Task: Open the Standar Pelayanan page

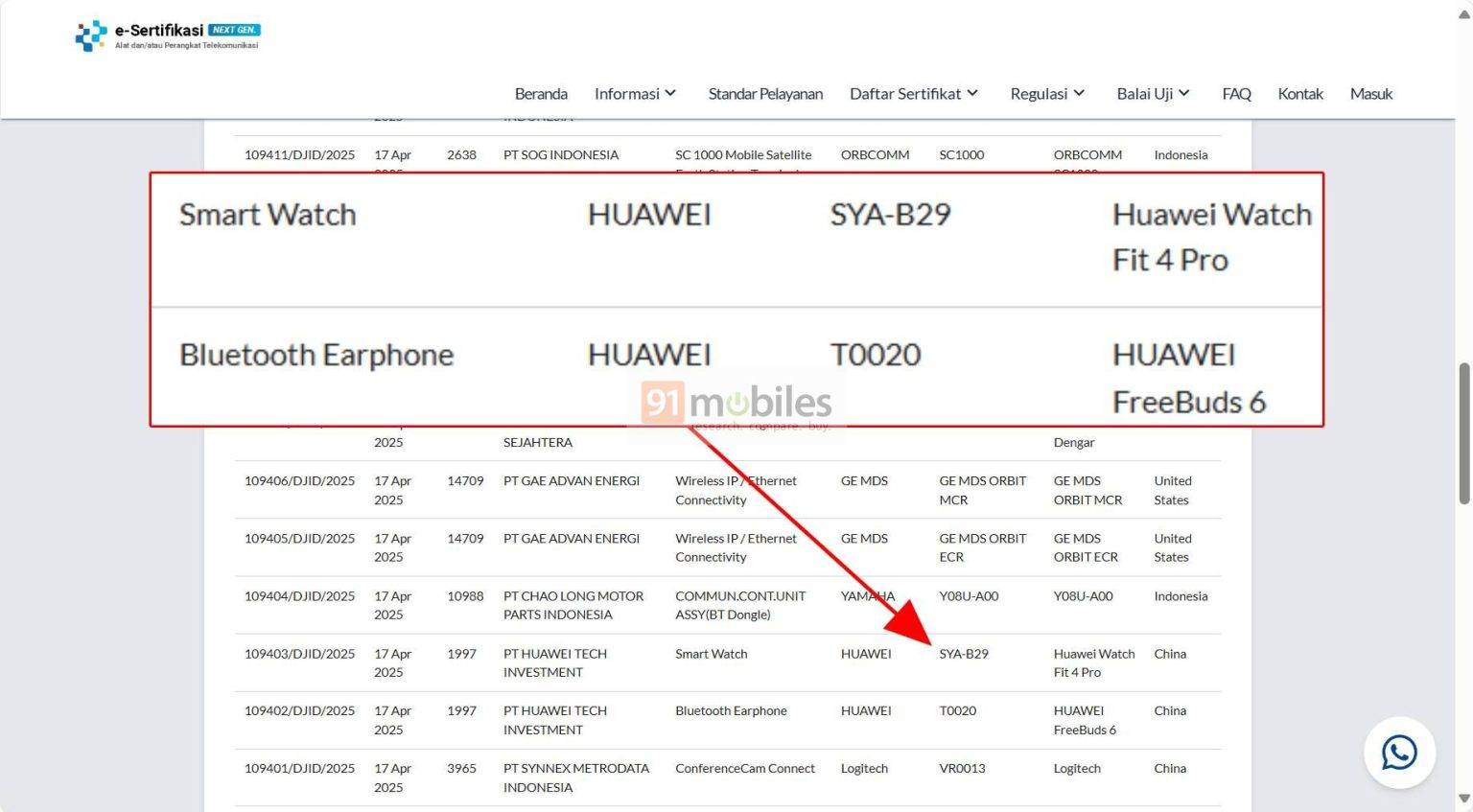Action: [765, 93]
